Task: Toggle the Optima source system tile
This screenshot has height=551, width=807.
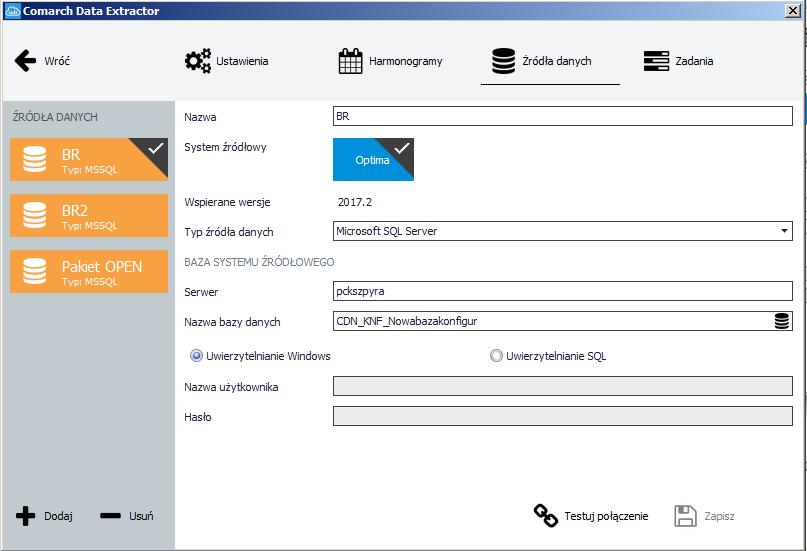Action: [x=373, y=159]
